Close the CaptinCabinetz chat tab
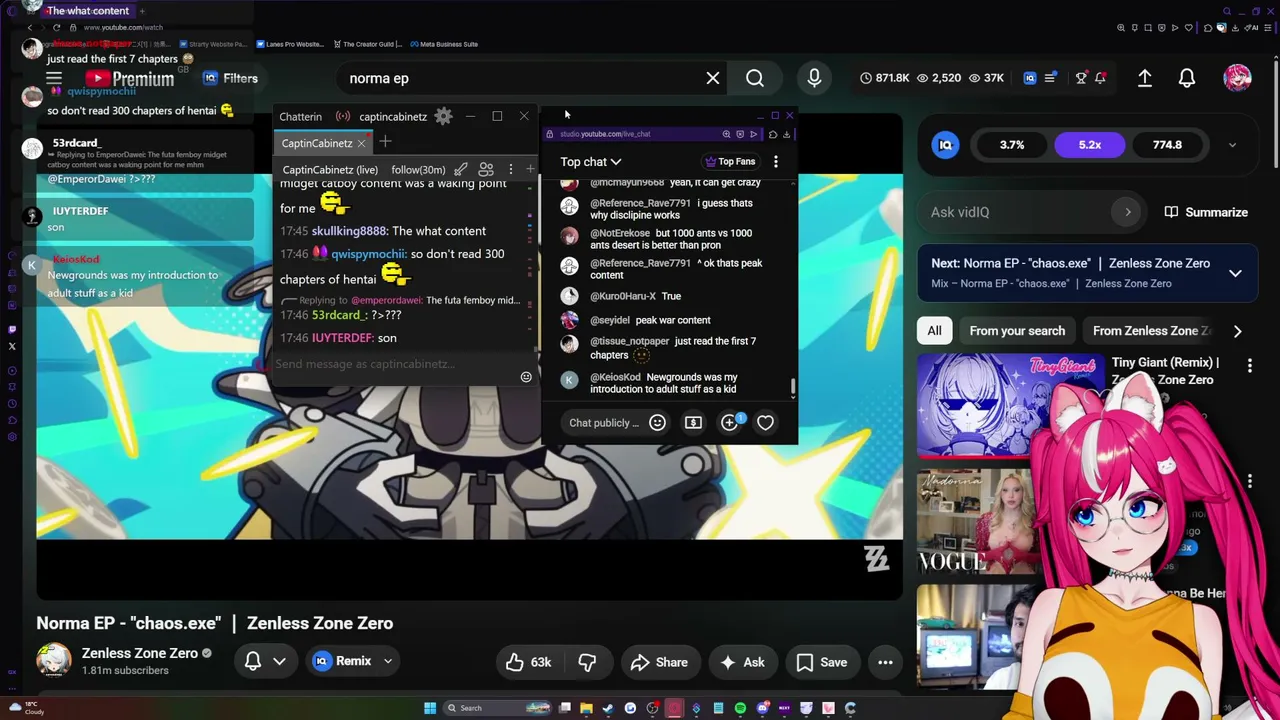Screen dimensions: 1280x720 pyautogui.click(x=361, y=143)
